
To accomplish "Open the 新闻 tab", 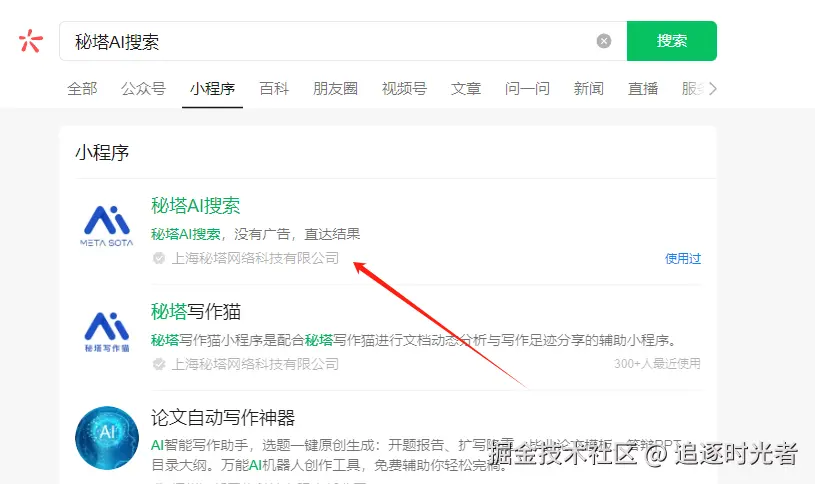I will coord(588,88).
